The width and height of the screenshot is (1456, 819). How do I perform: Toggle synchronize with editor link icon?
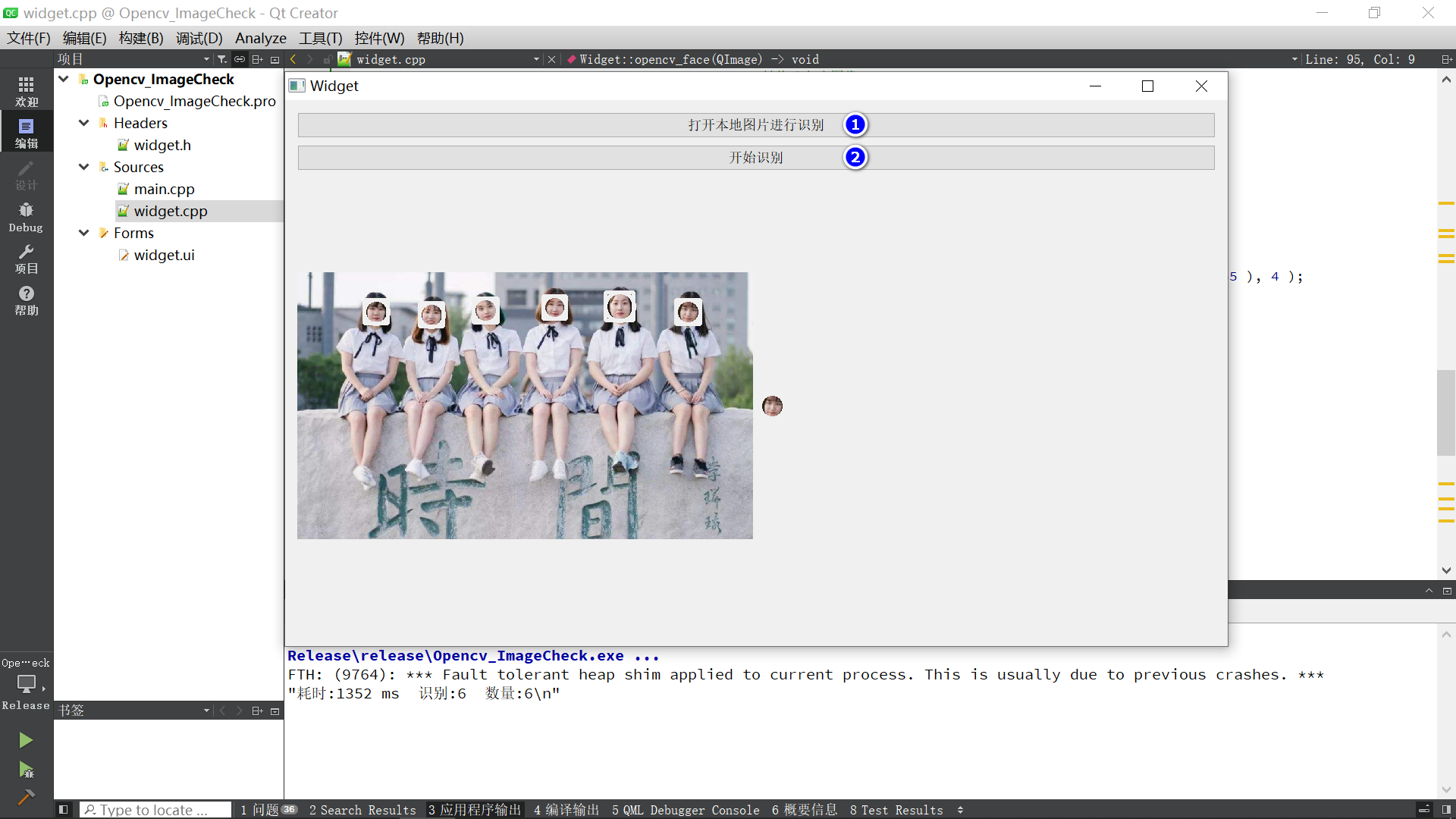tap(240, 59)
